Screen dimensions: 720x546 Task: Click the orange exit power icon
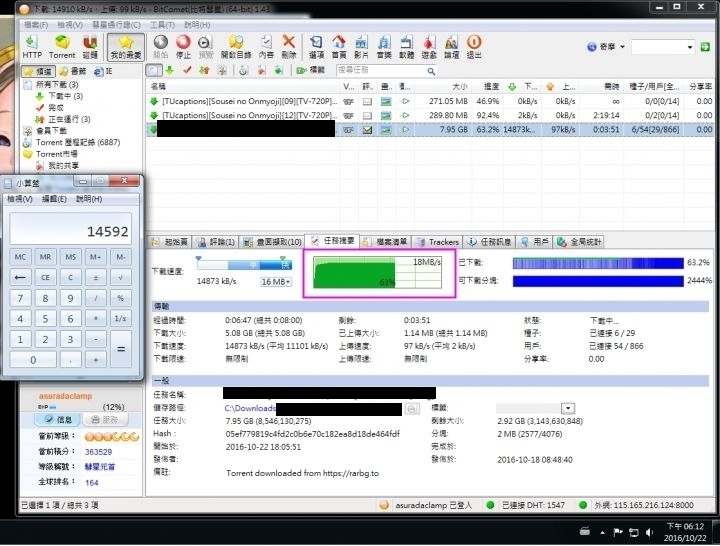(474, 47)
